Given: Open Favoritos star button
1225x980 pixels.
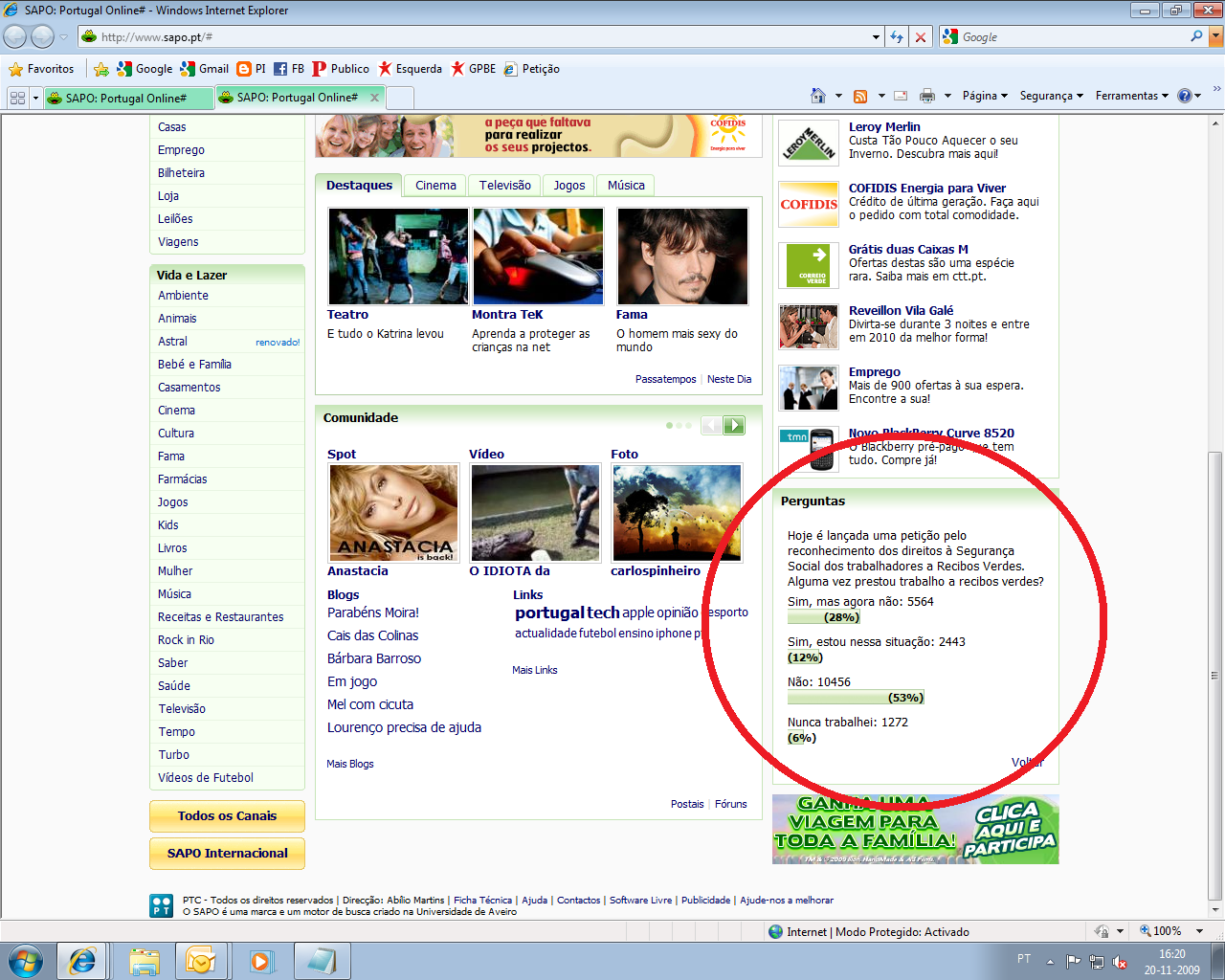Looking at the screenshot, I should point(41,69).
